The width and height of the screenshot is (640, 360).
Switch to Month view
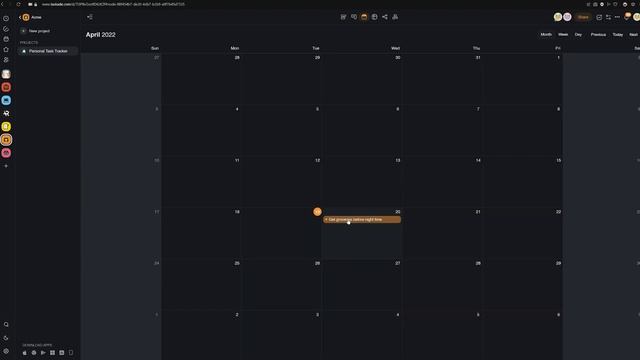pyautogui.click(x=546, y=35)
